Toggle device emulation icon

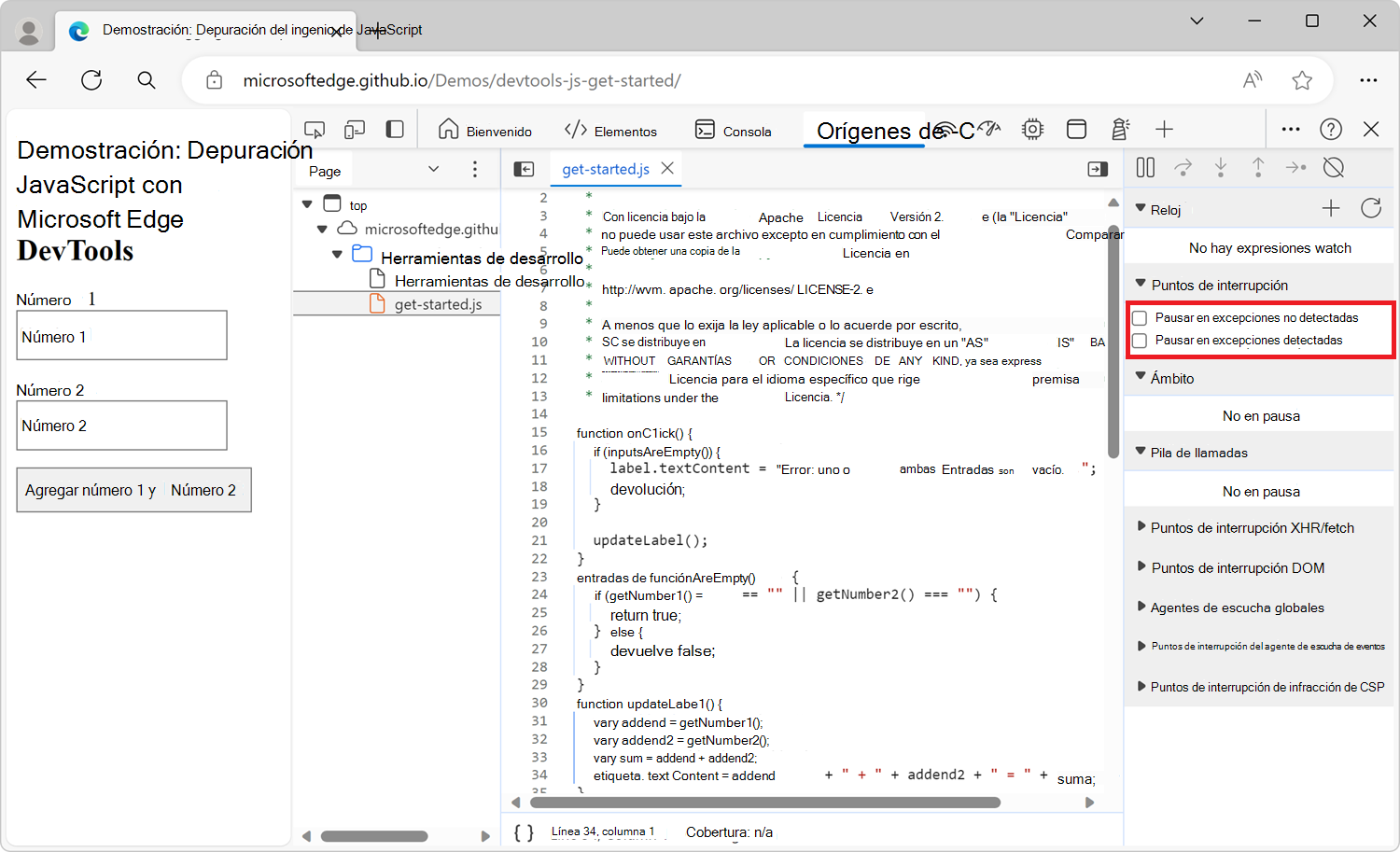click(x=355, y=130)
